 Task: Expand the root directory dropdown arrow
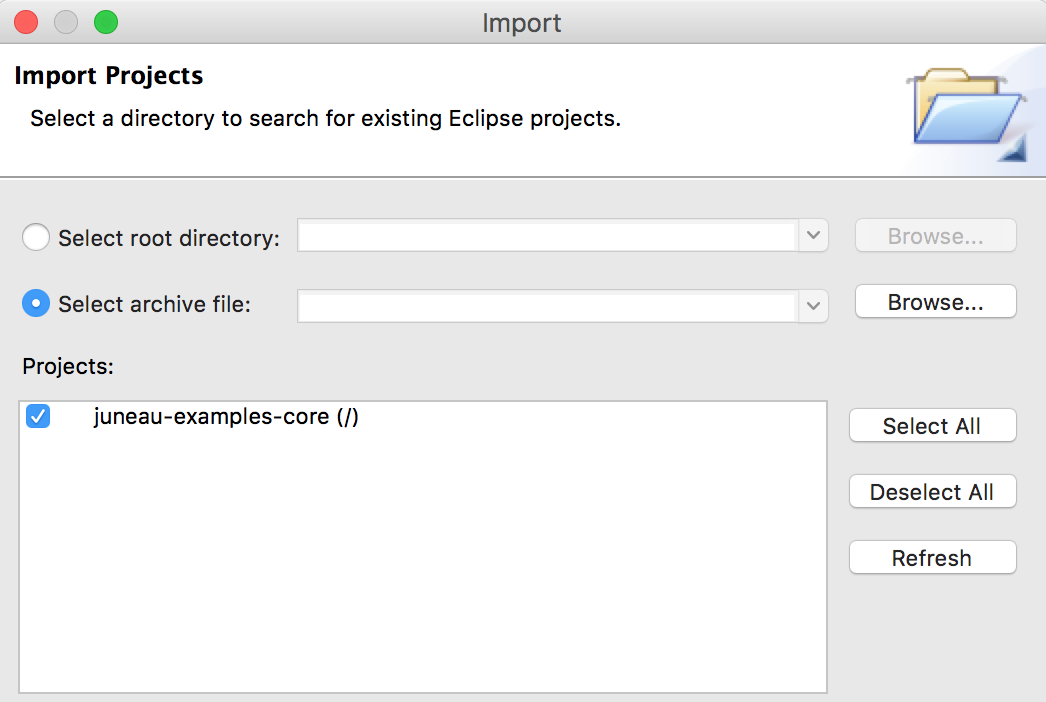(813, 237)
